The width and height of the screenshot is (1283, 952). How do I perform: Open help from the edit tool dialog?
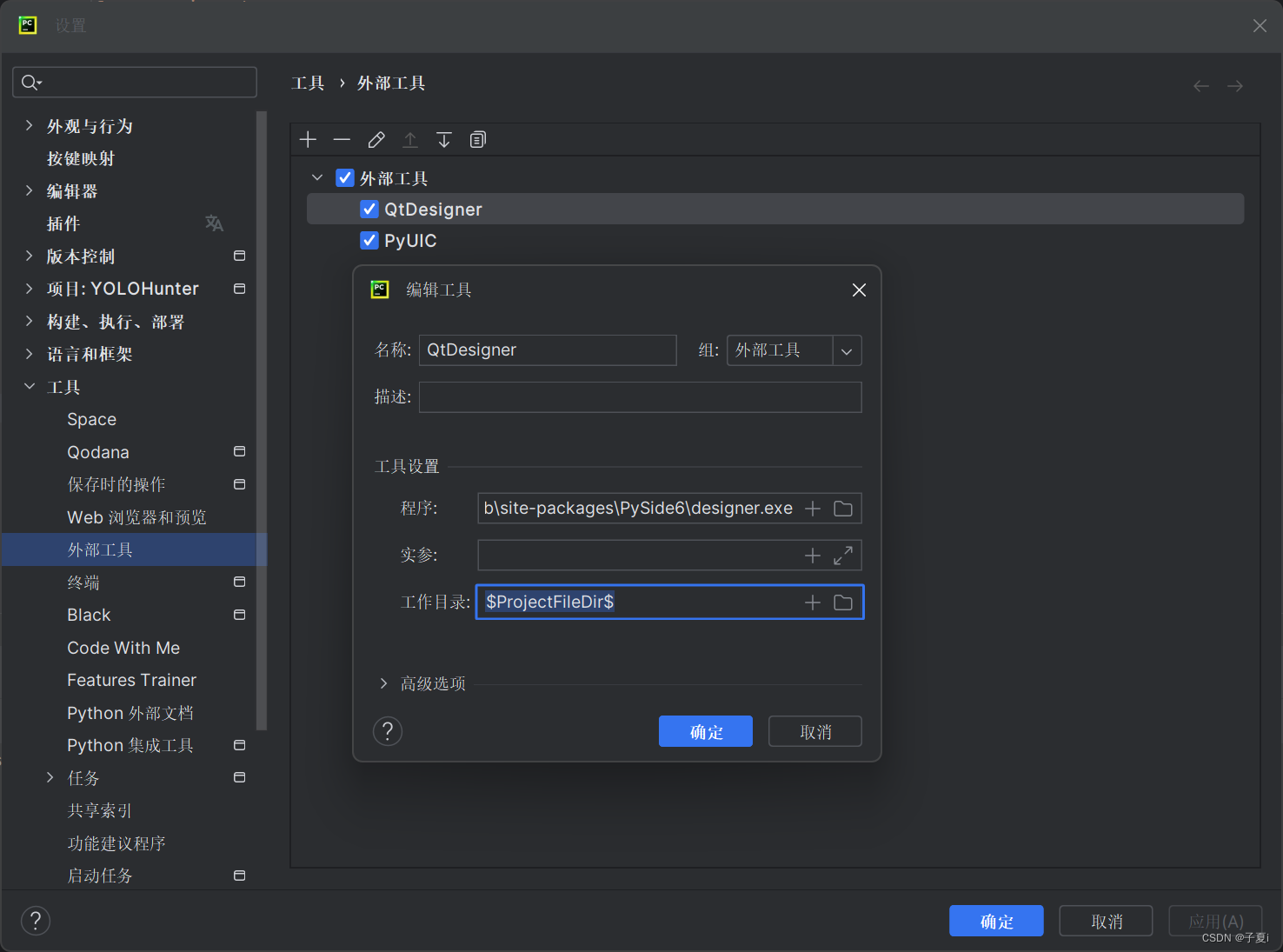pyautogui.click(x=387, y=731)
